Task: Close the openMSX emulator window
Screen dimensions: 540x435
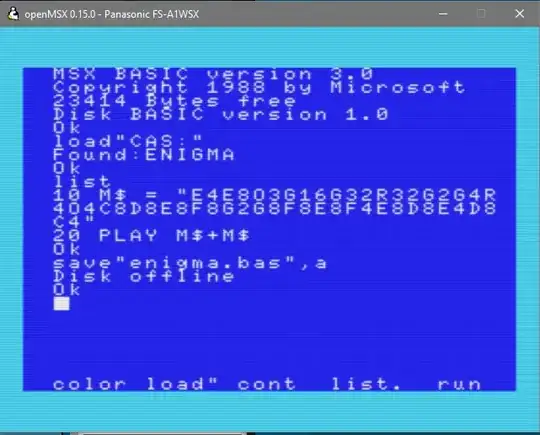Action: pos(519,14)
